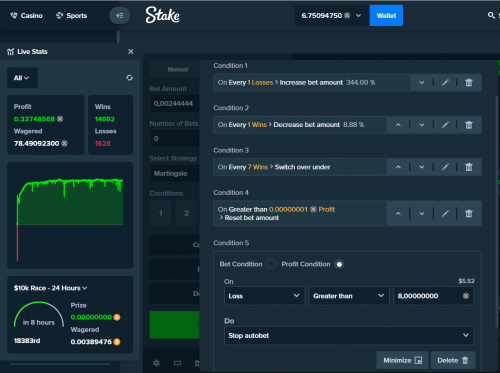Move Condition 3 up

coord(398,167)
